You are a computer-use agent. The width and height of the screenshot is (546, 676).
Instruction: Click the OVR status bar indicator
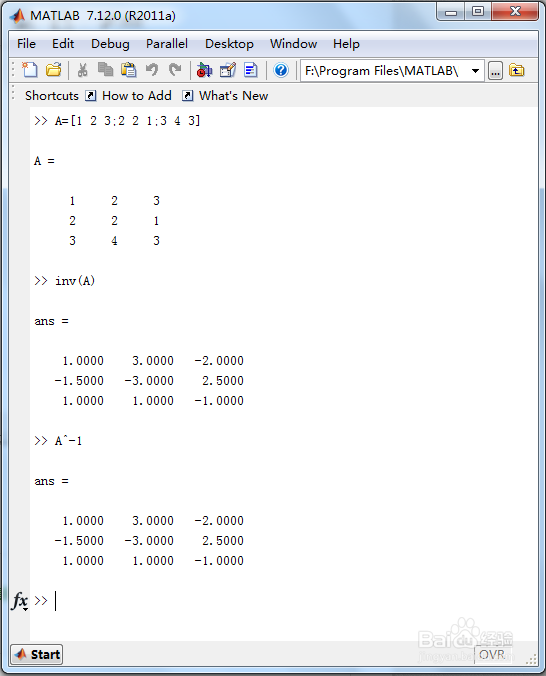click(492, 655)
